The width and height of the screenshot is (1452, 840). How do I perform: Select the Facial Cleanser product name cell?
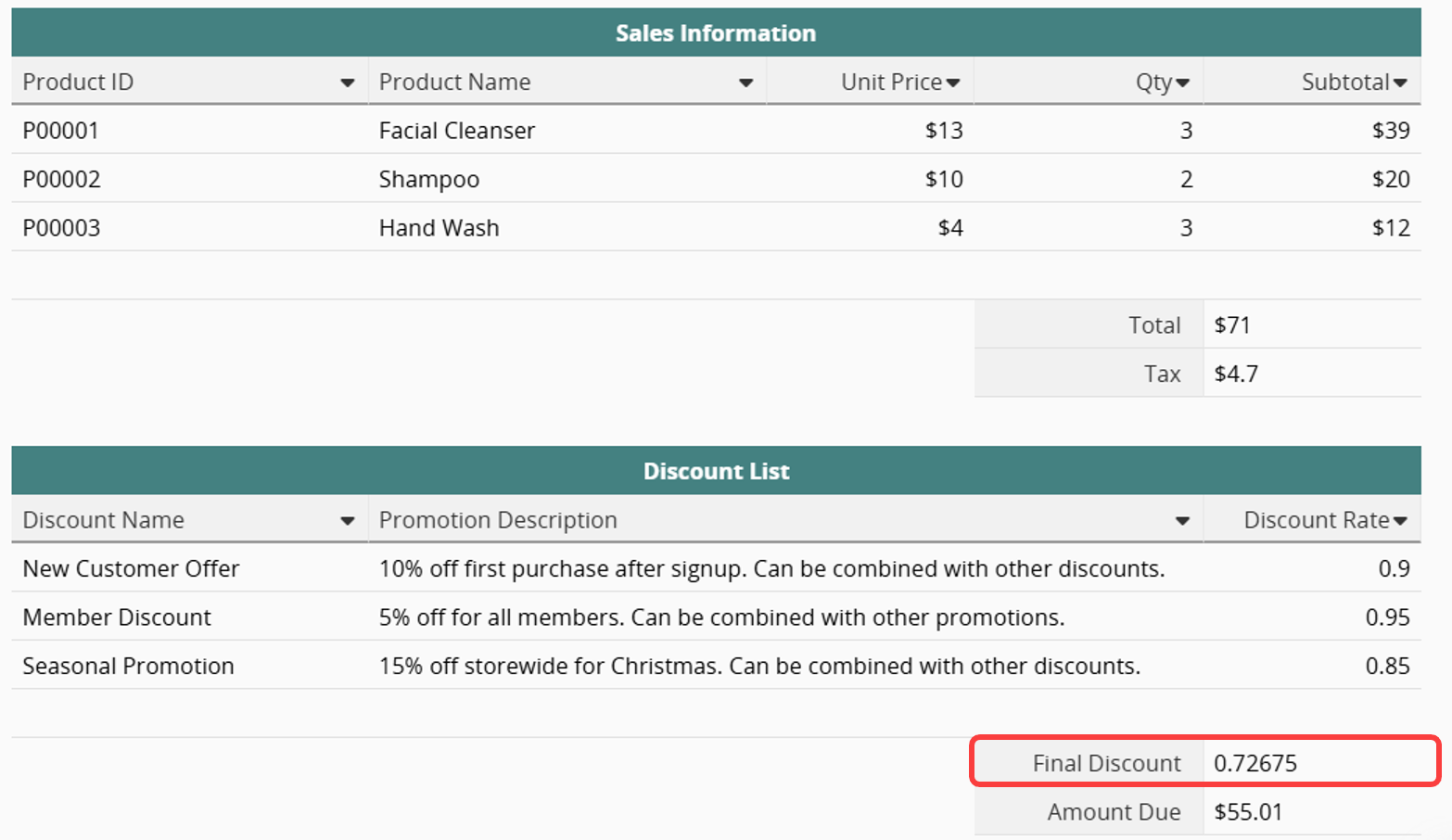pos(457,131)
